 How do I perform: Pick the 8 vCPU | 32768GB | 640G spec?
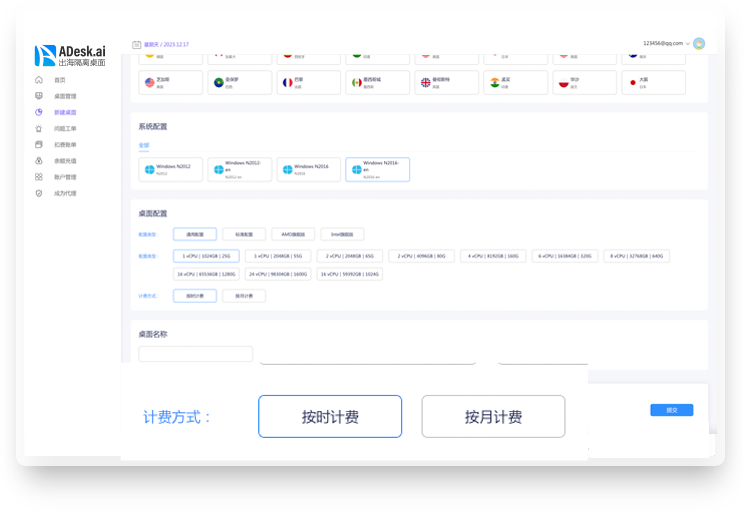coord(637,256)
